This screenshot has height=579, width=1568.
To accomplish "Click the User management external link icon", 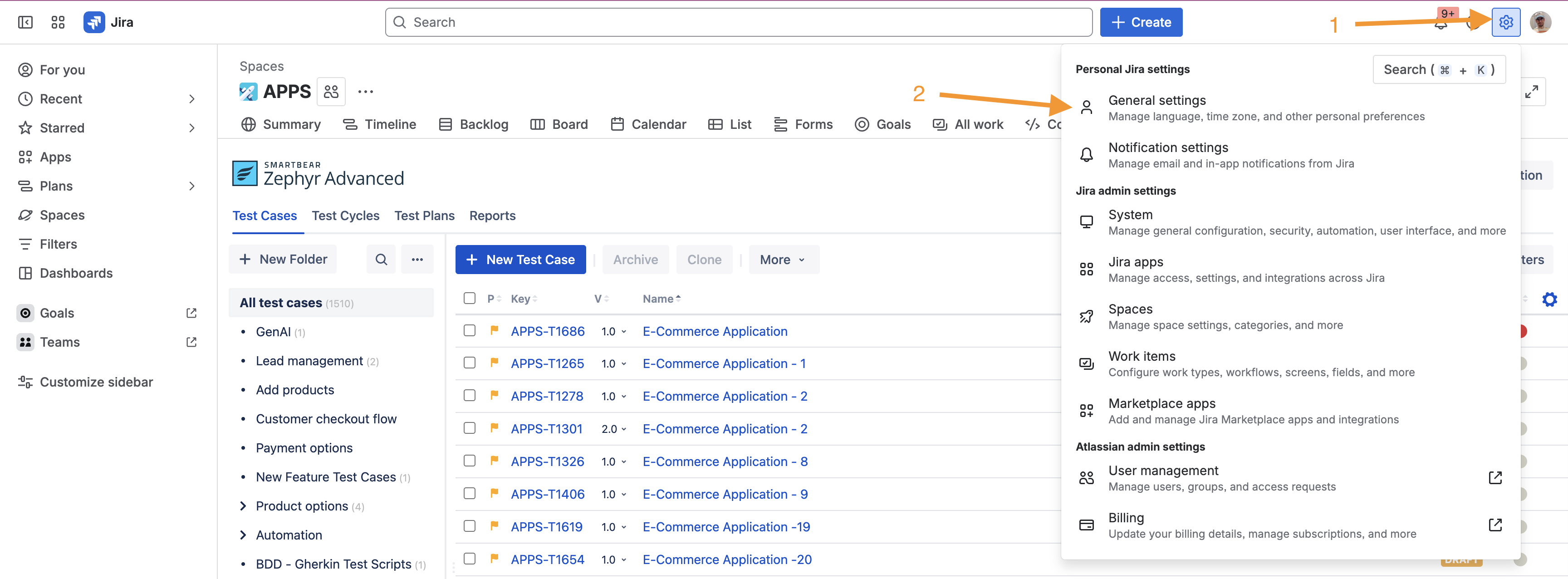I will point(1495,478).
